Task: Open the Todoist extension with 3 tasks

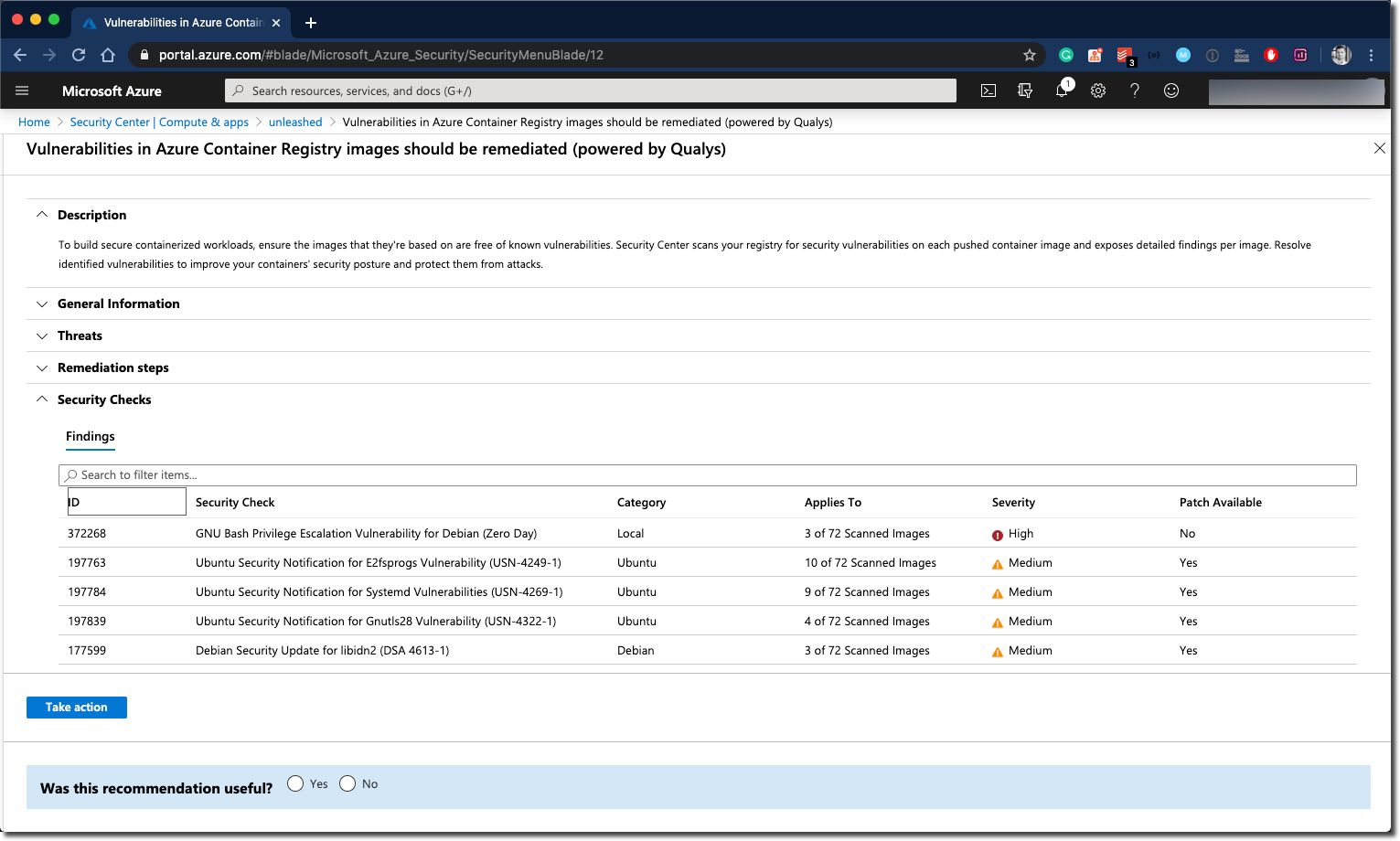Action: (x=1124, y=55)
